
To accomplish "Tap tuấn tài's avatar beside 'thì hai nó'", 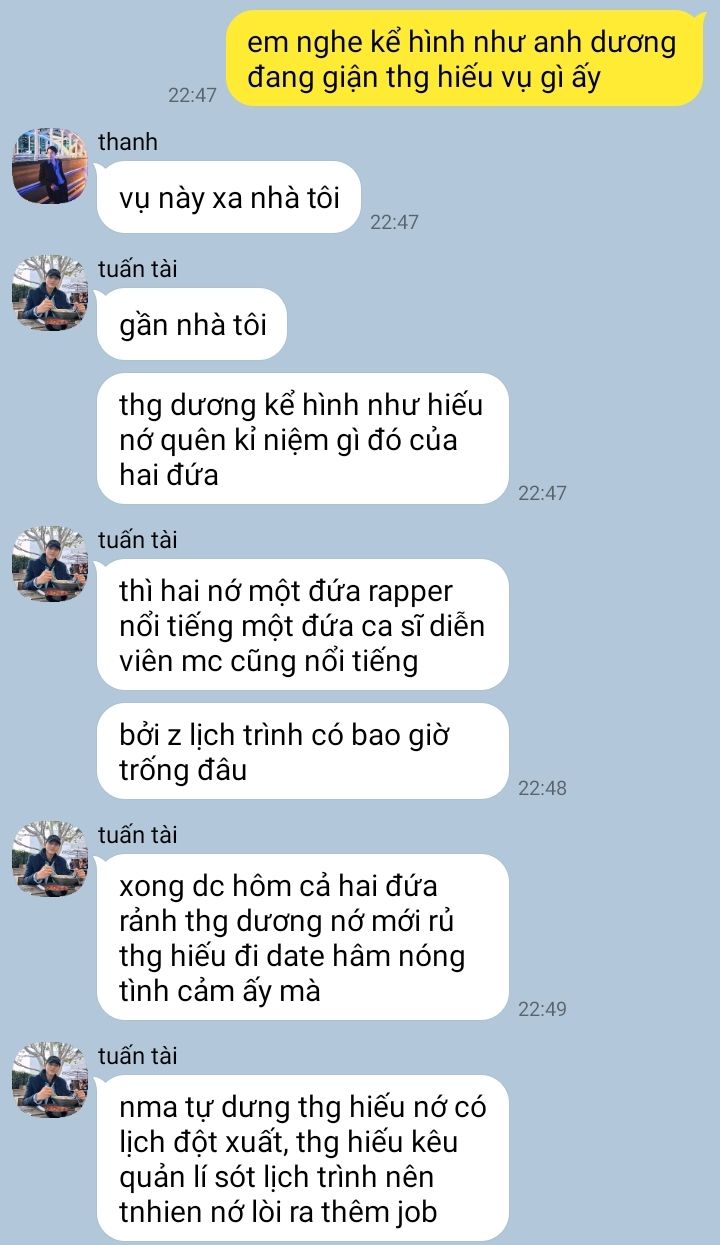I will (50, 563).
